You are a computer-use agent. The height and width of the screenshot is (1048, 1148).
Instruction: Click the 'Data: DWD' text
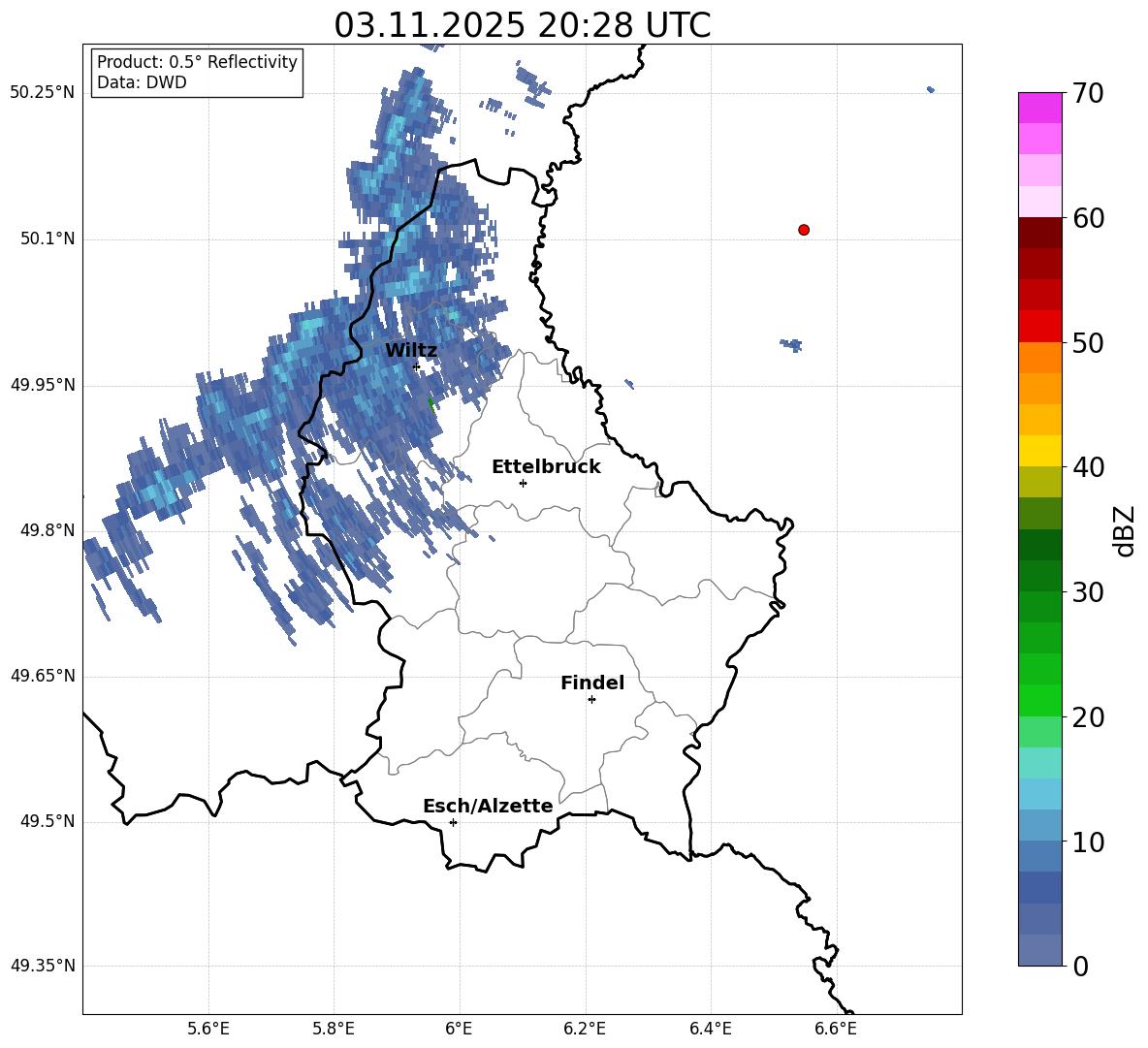pos(142,82)
